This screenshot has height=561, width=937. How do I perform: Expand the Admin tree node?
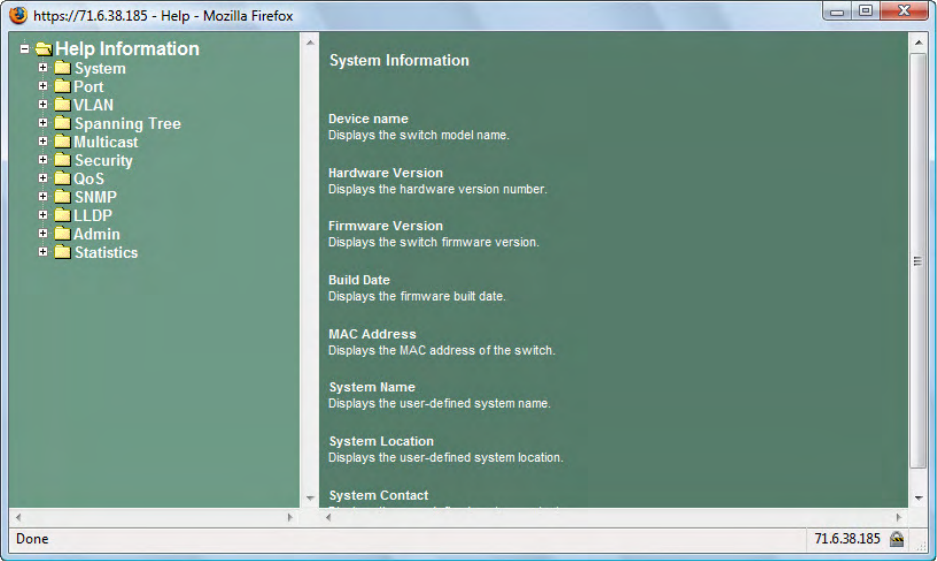(43, 233)
